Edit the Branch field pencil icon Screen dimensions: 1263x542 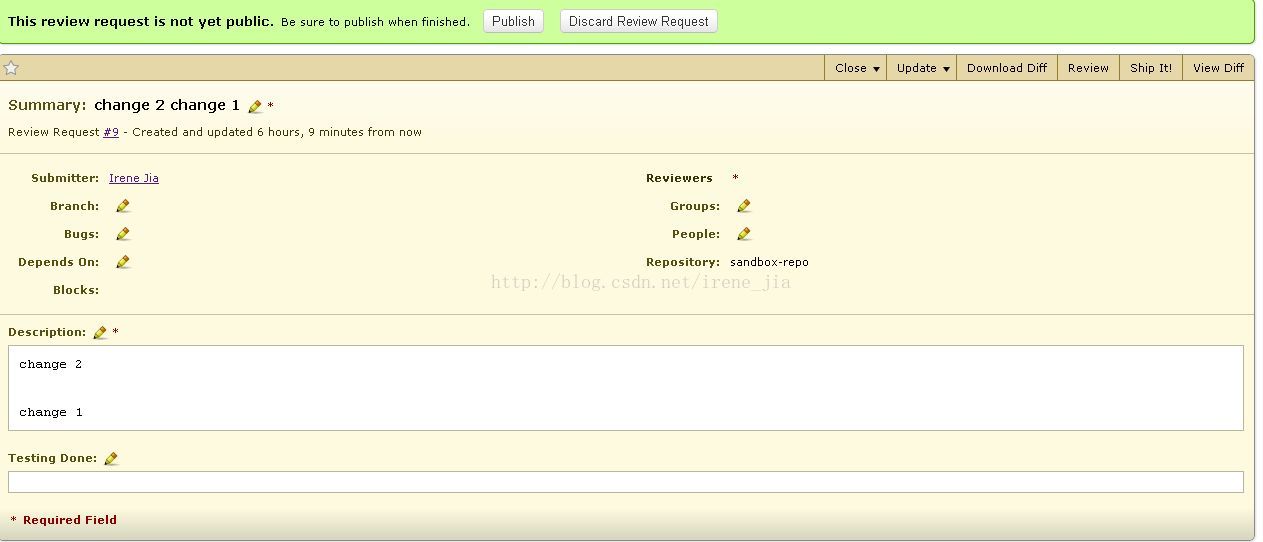(123, 206)
